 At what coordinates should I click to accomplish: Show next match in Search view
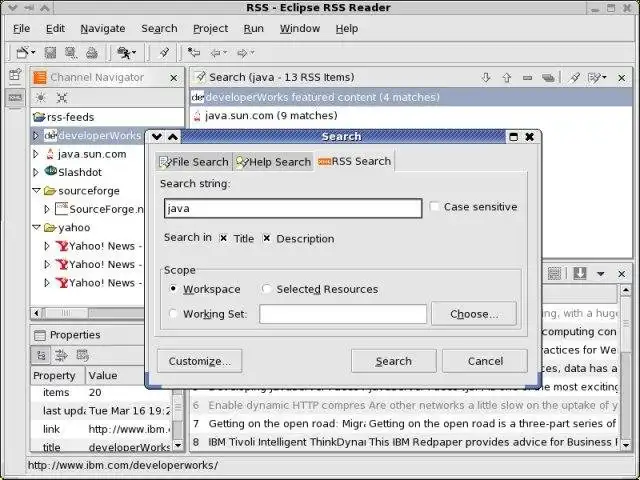coord(486,77)
